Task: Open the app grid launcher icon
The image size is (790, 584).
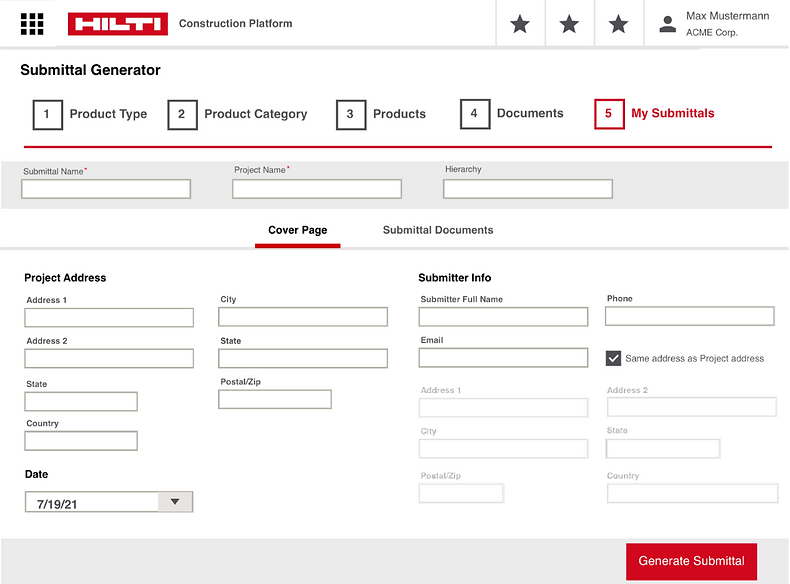Action: pos(32,24)
